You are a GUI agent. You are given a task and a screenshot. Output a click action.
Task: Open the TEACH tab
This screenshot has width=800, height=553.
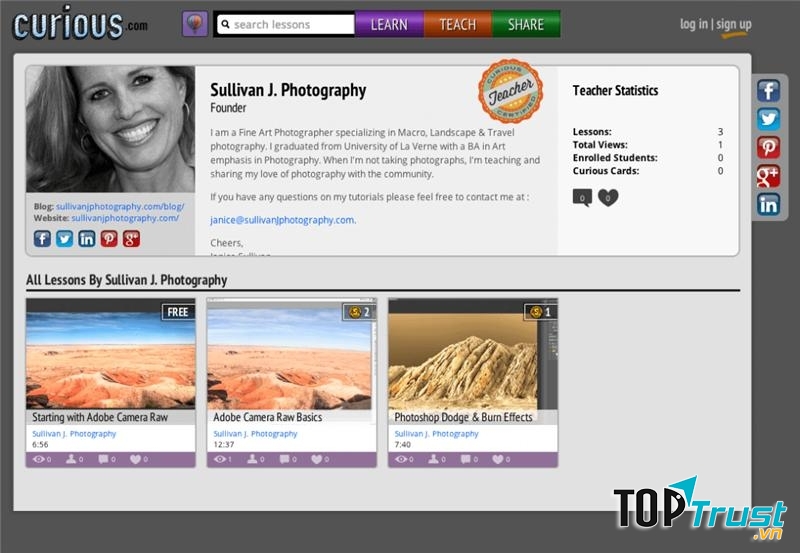point(458,24)
